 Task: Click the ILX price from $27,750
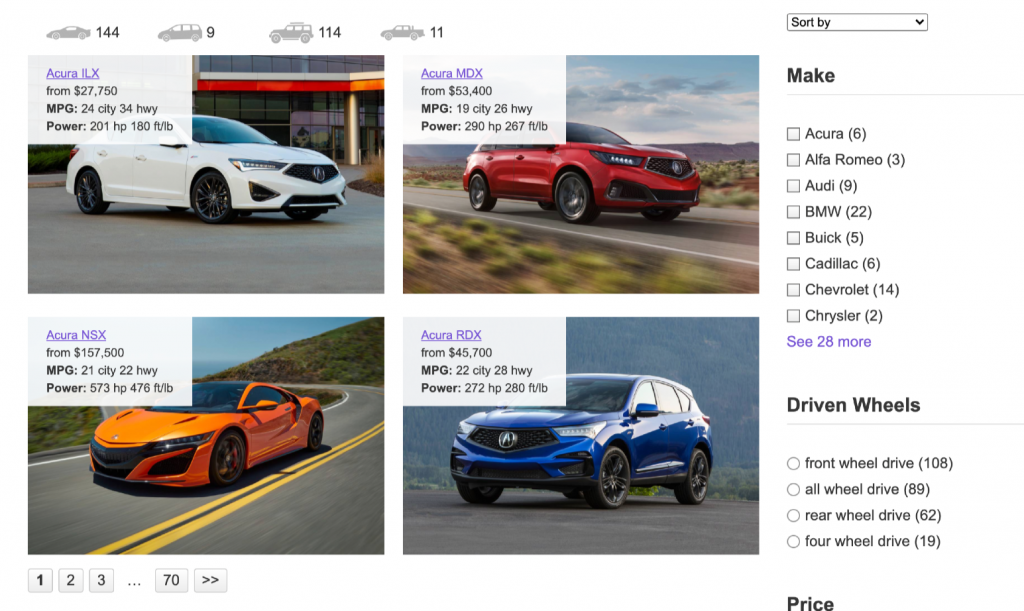coord(82,91)
